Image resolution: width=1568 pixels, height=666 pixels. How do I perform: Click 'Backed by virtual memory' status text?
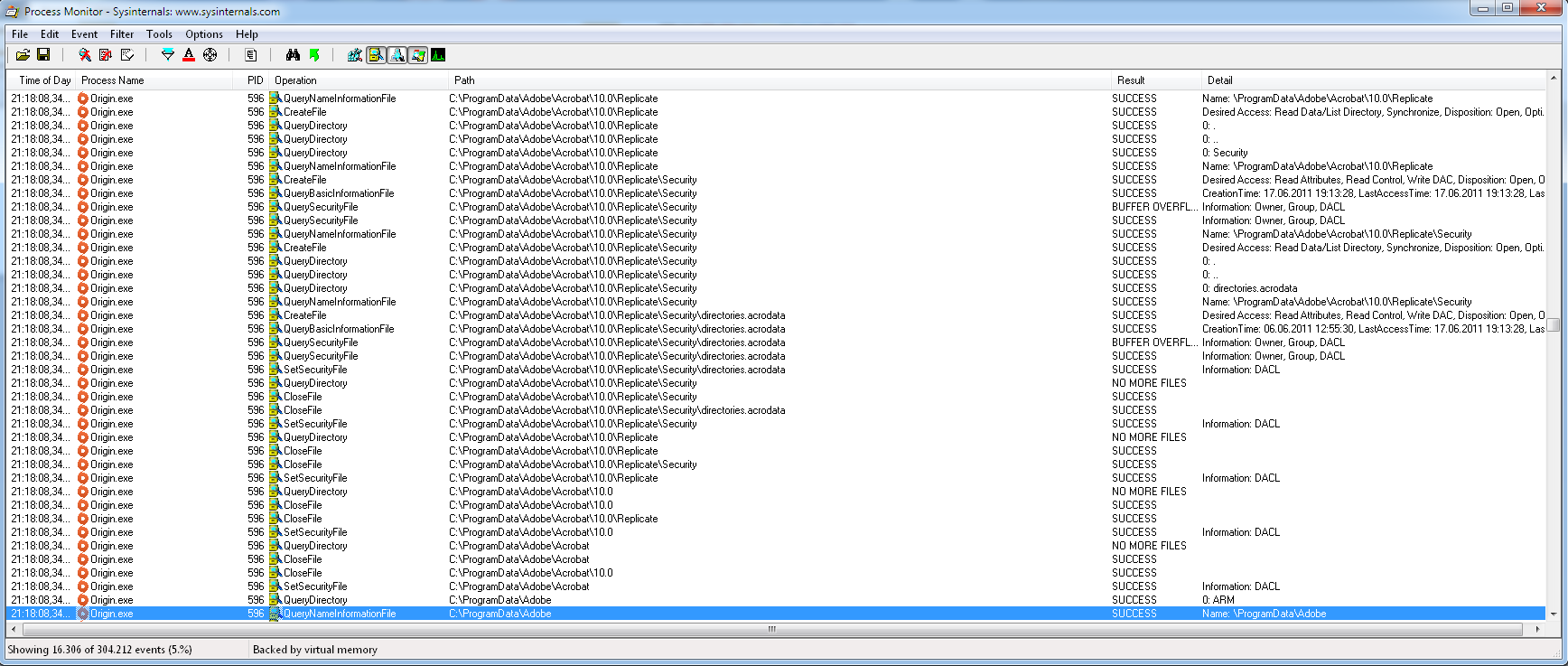315,650
